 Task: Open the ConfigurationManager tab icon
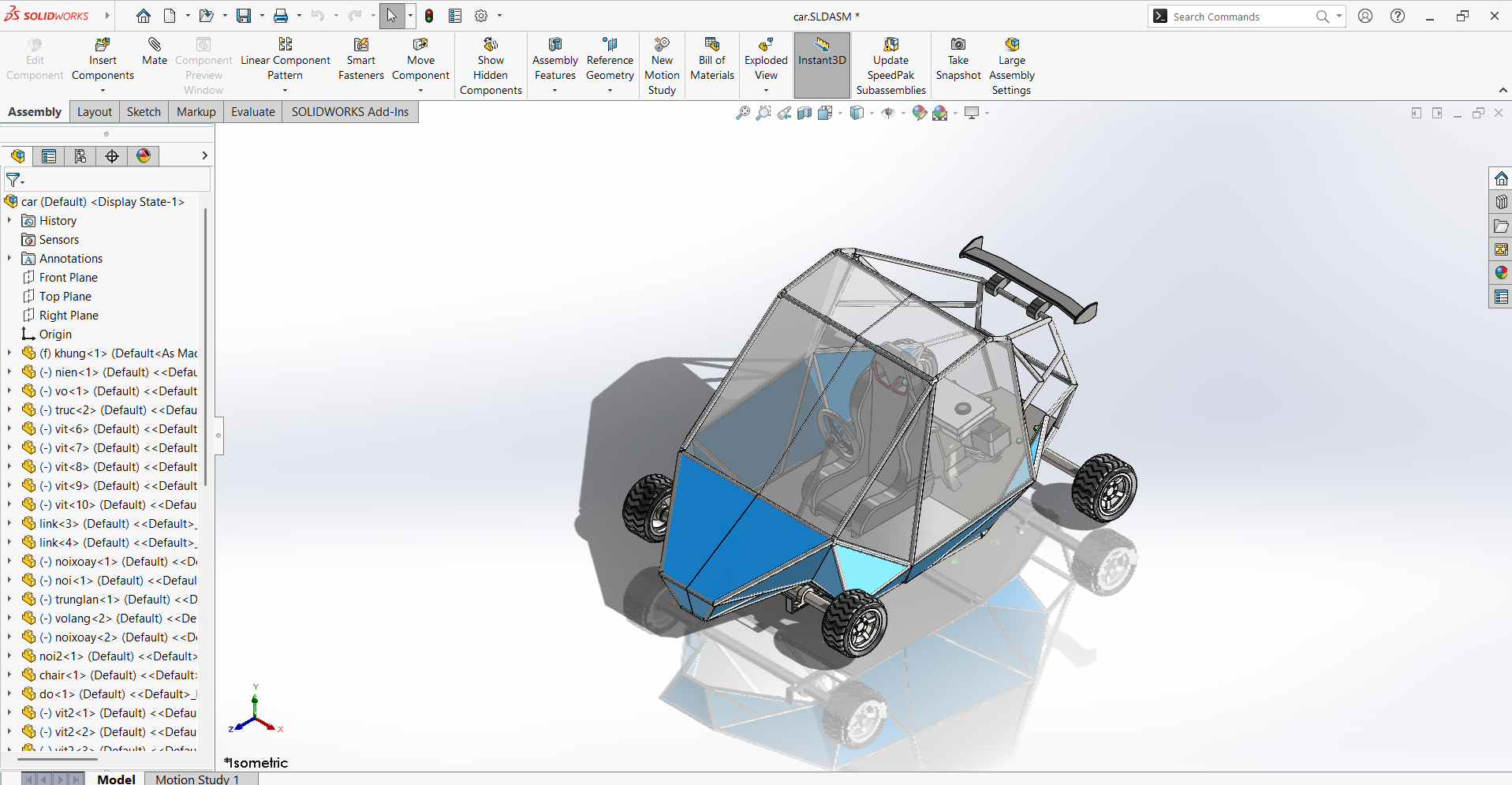click(x=80, y=156)
